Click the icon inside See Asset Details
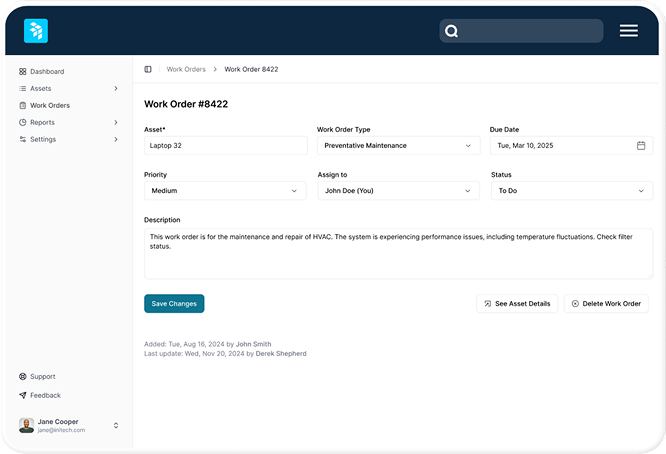The width and height of the screenshot is (666, 454). point(488,304)
